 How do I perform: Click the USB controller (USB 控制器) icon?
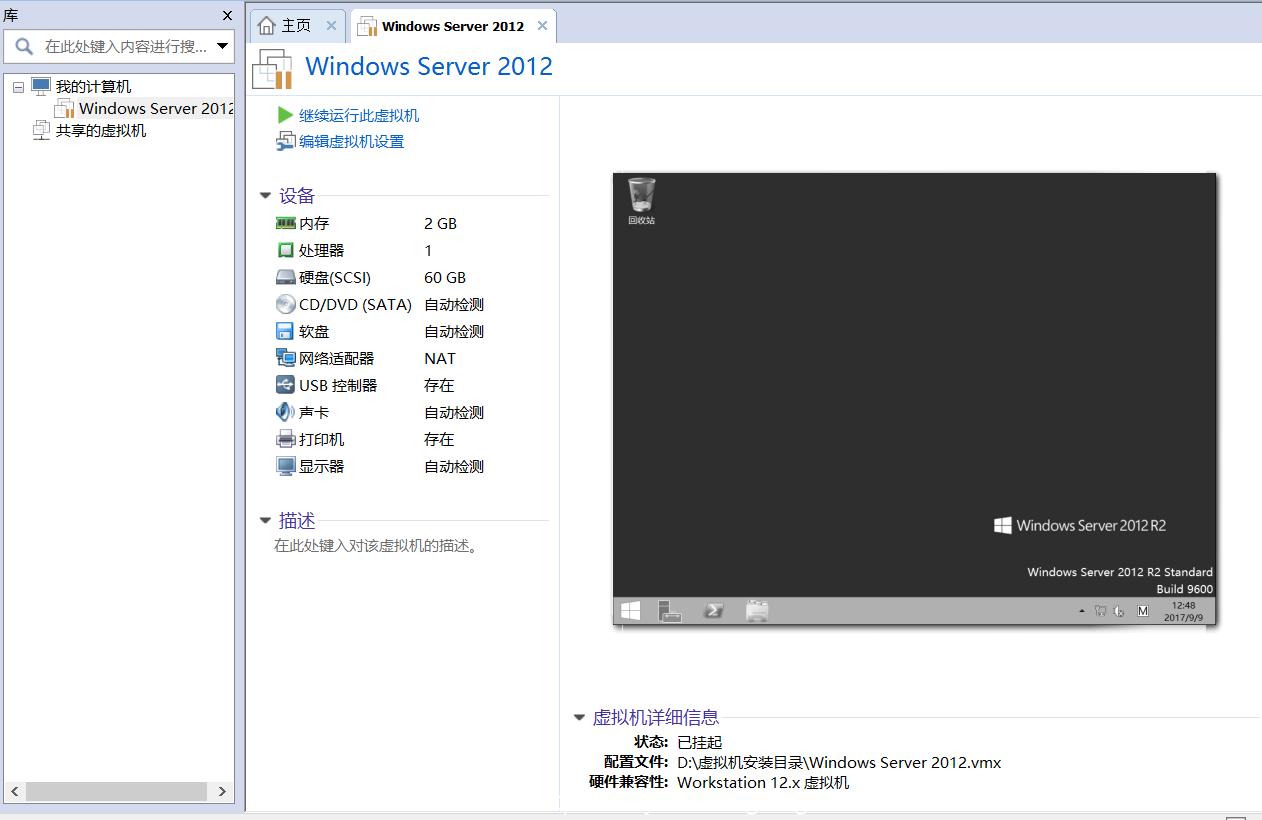click(x=285, y=385)
